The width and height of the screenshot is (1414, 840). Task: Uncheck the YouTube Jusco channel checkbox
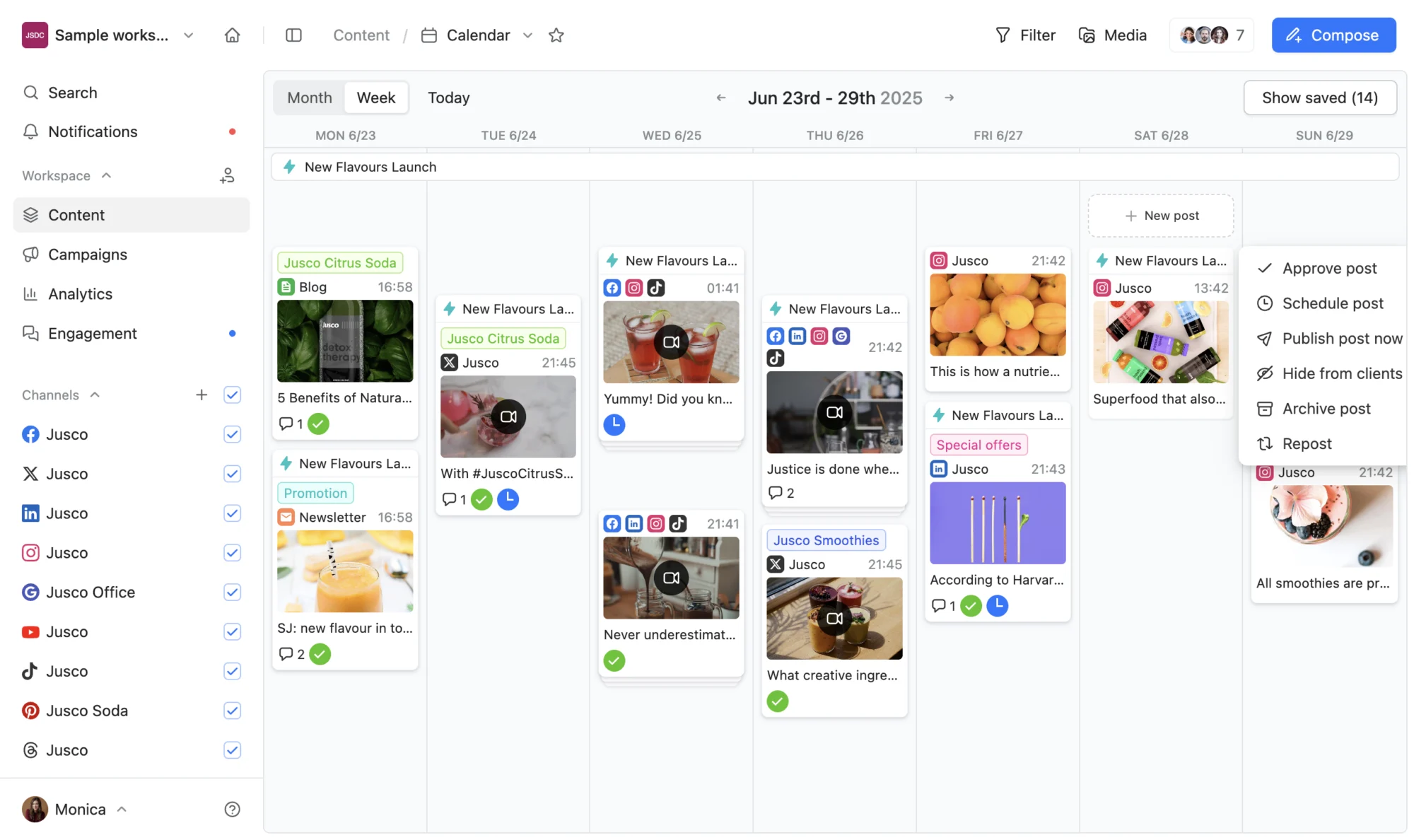tap(232, 632)
